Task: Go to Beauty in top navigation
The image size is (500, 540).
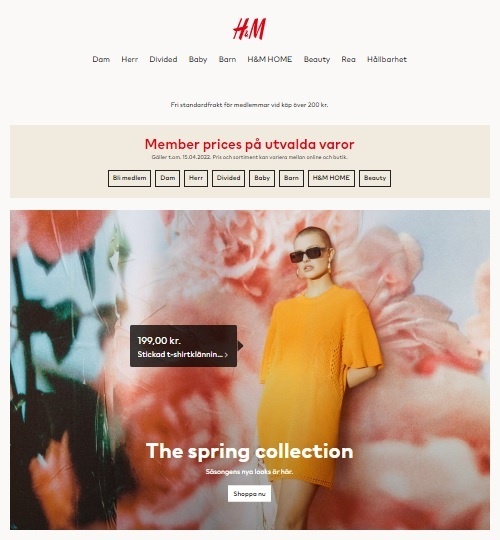Action: [x=317, y=59]
